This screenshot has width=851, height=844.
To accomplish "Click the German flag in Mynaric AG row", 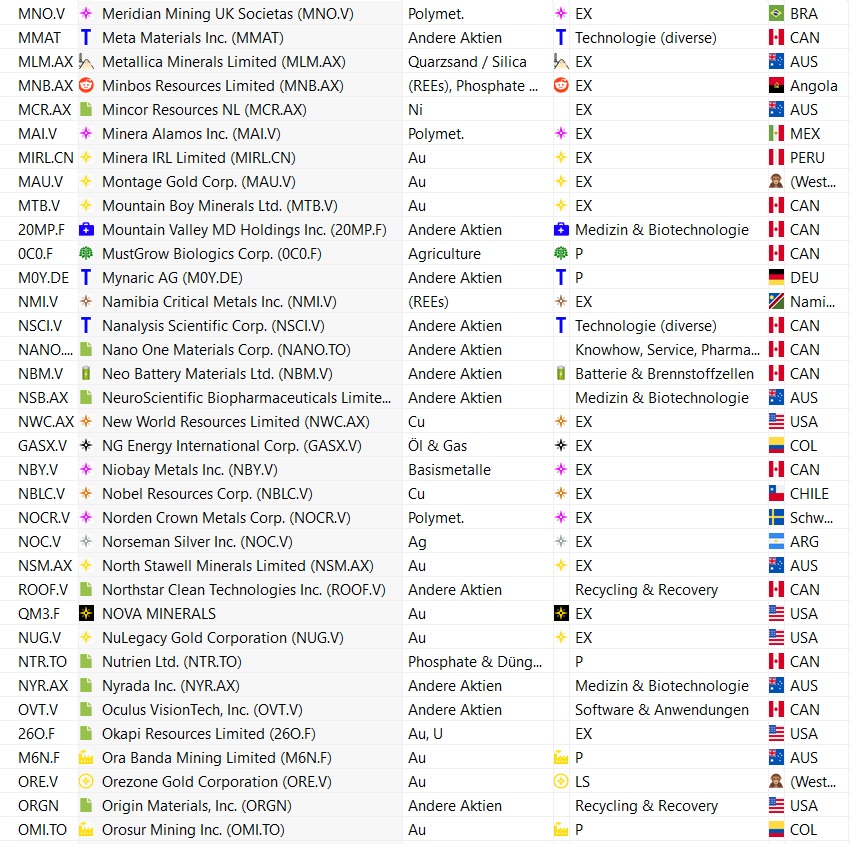I will (776, 277).
